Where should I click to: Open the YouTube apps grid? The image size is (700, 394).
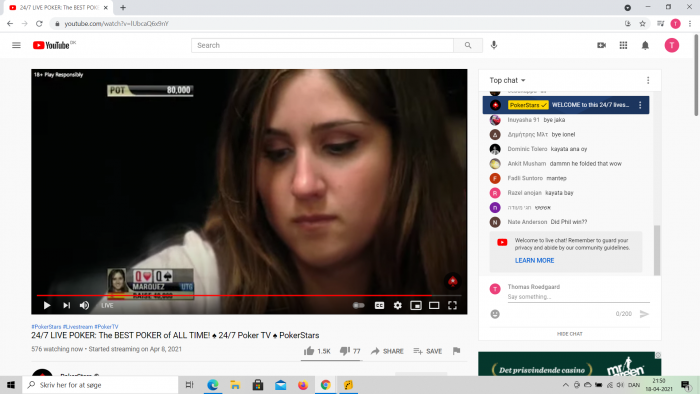(x=623, y=45)
